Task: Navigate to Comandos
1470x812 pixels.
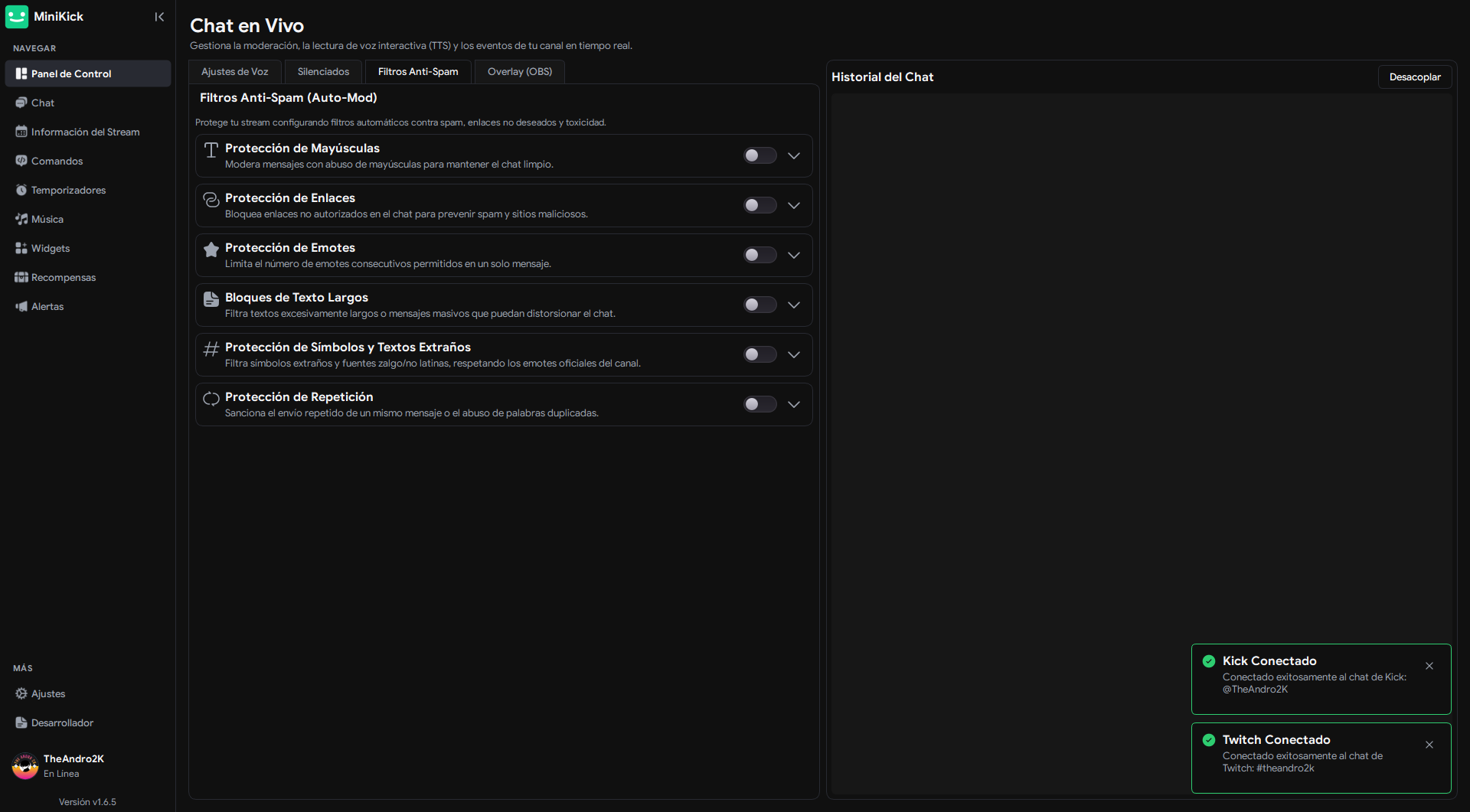Action: pos(88,161)
